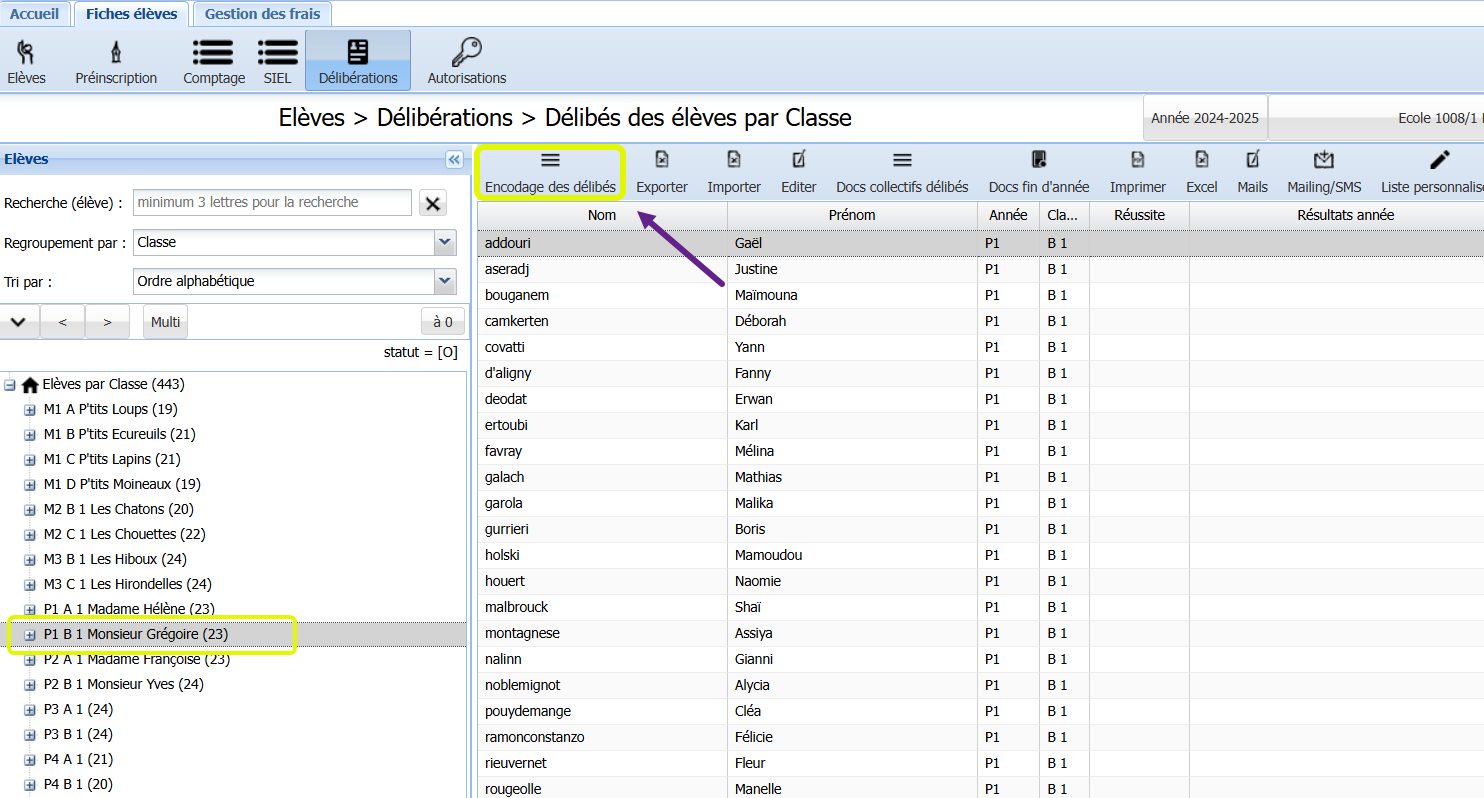Image resolution: width=1484 pixels, height=798 pixels.
Task: Expand the M2 B 1 Les Chatons node
Action: [x=29, y=510]
